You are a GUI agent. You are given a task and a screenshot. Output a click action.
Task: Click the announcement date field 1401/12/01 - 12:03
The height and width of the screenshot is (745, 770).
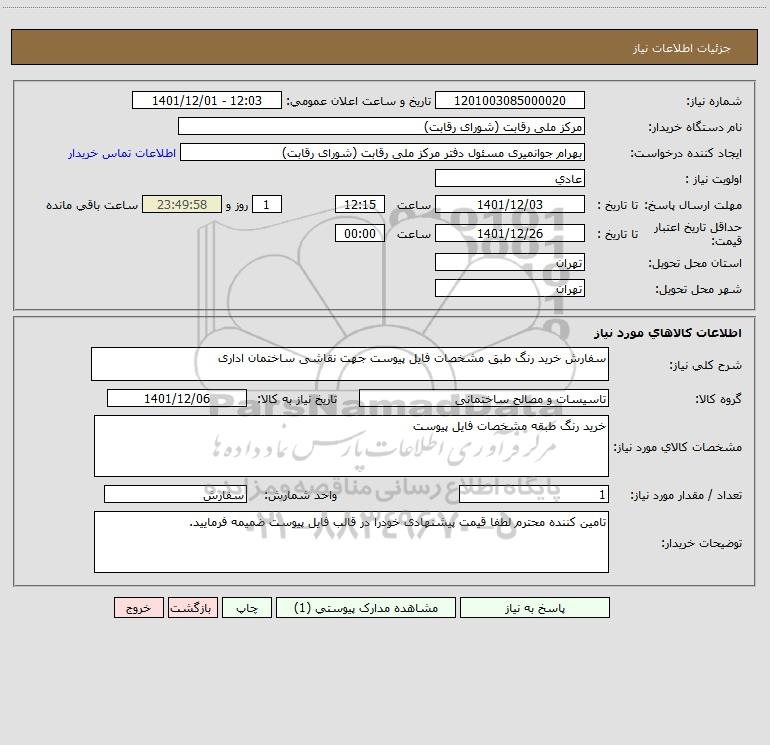(207, 100)
